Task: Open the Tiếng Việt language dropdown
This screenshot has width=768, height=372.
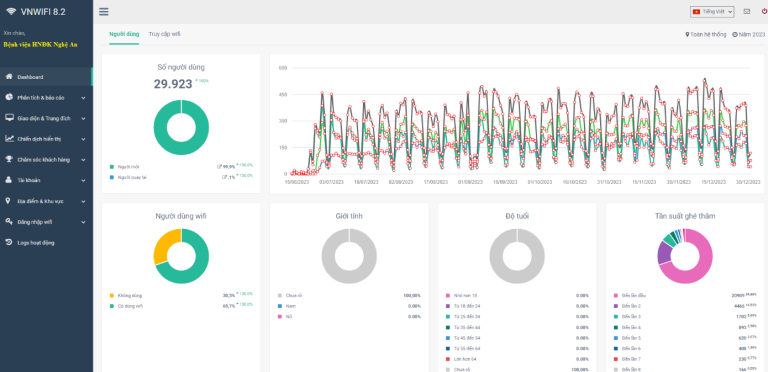Action: (712, 12)
